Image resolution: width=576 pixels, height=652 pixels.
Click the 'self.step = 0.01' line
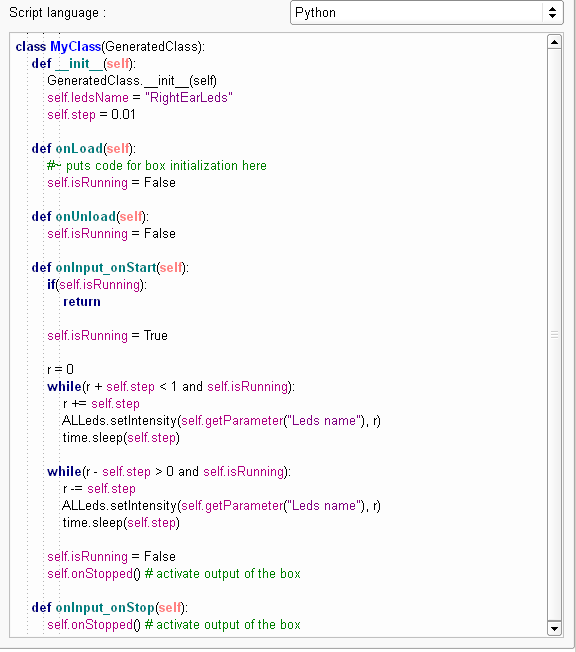pos(91,114)
